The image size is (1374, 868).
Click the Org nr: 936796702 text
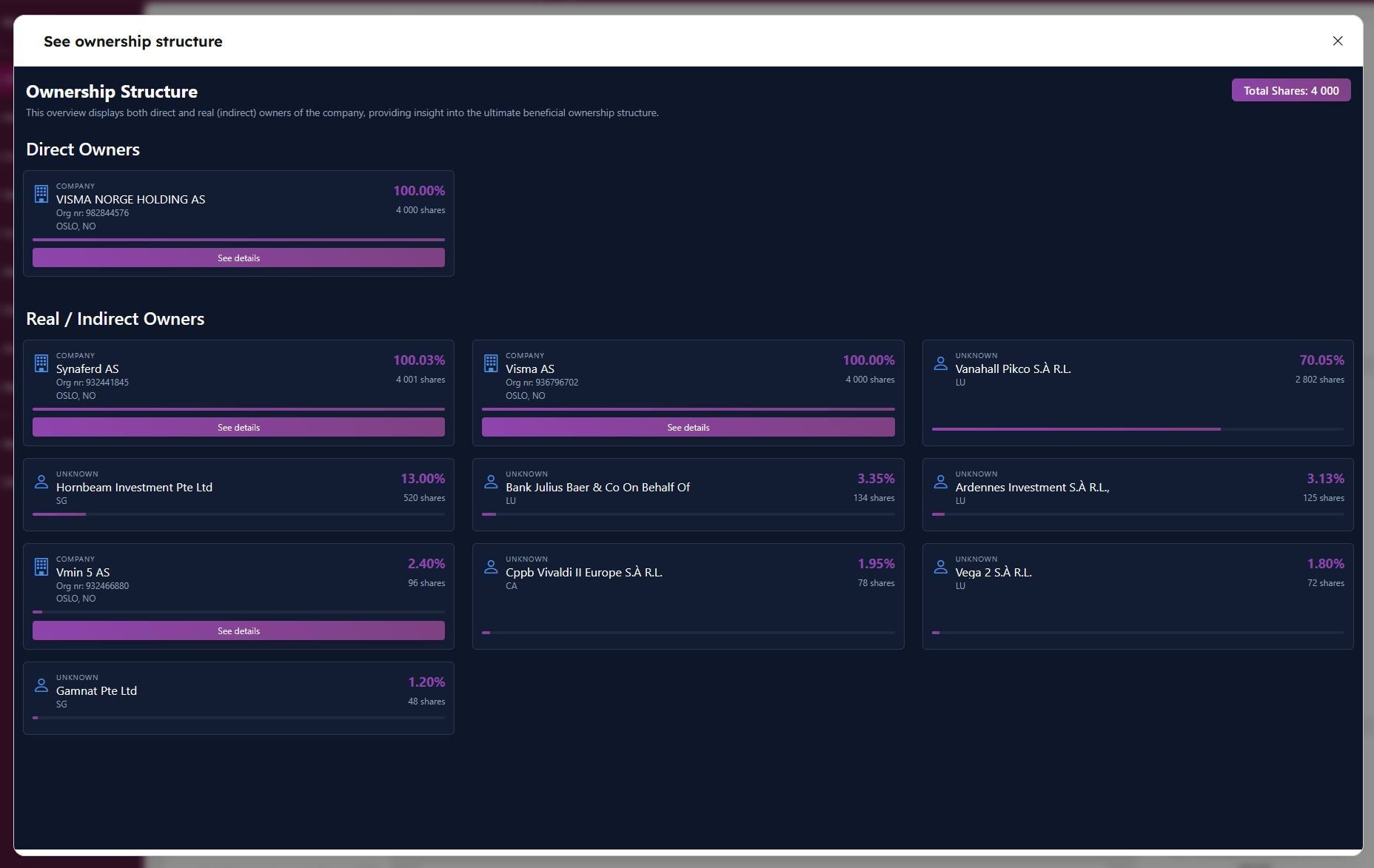coord(542,383)
